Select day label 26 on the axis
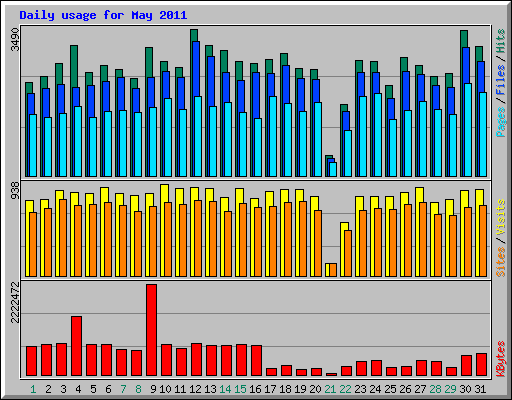Viewport: 512px width, 400px height. click(405, 389)
